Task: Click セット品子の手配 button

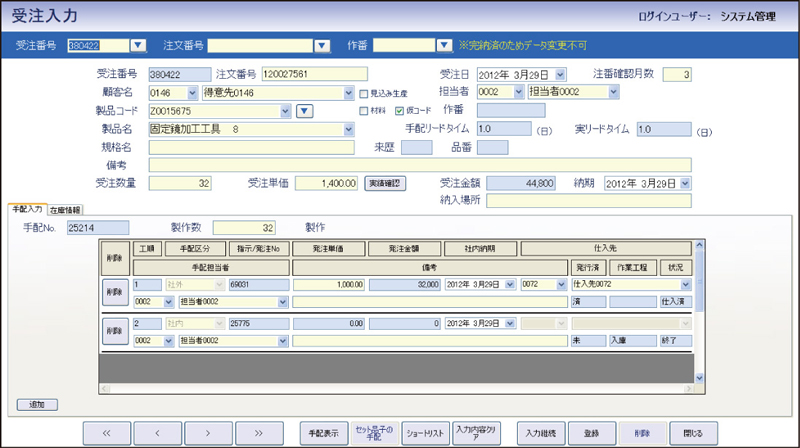Action: tap(374, 433)
